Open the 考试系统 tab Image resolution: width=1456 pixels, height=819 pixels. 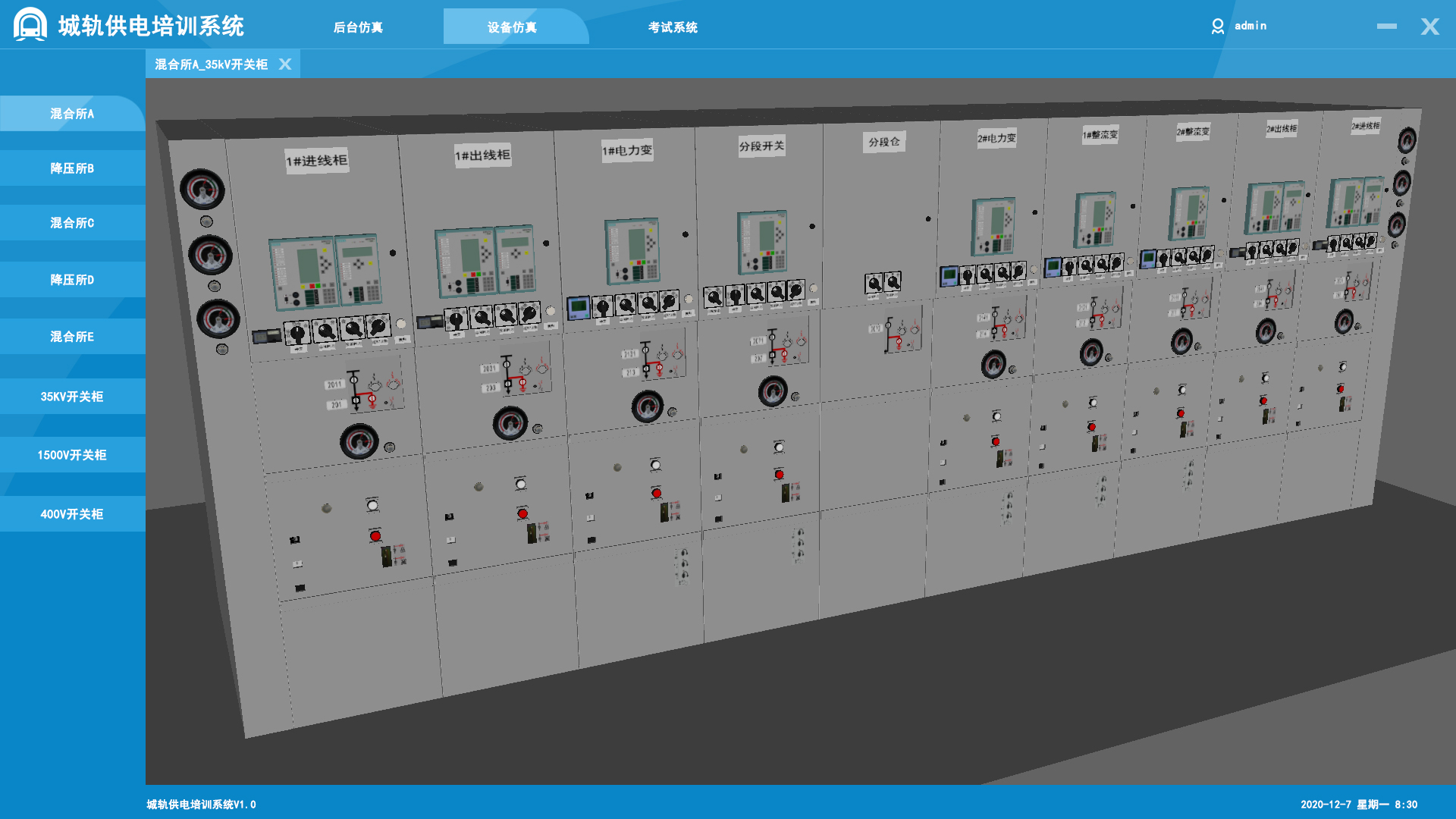click(x=673, y=27)
